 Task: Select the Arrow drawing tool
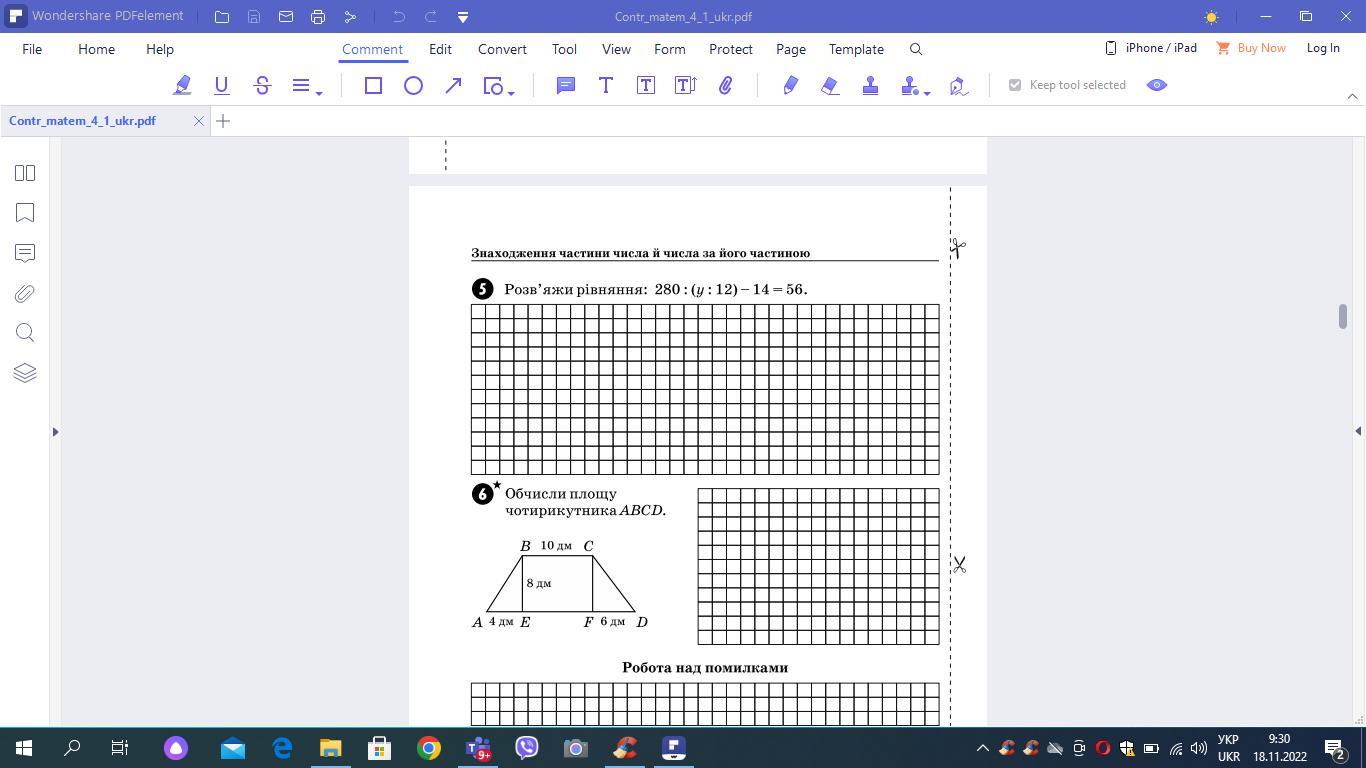click(453, 86)
